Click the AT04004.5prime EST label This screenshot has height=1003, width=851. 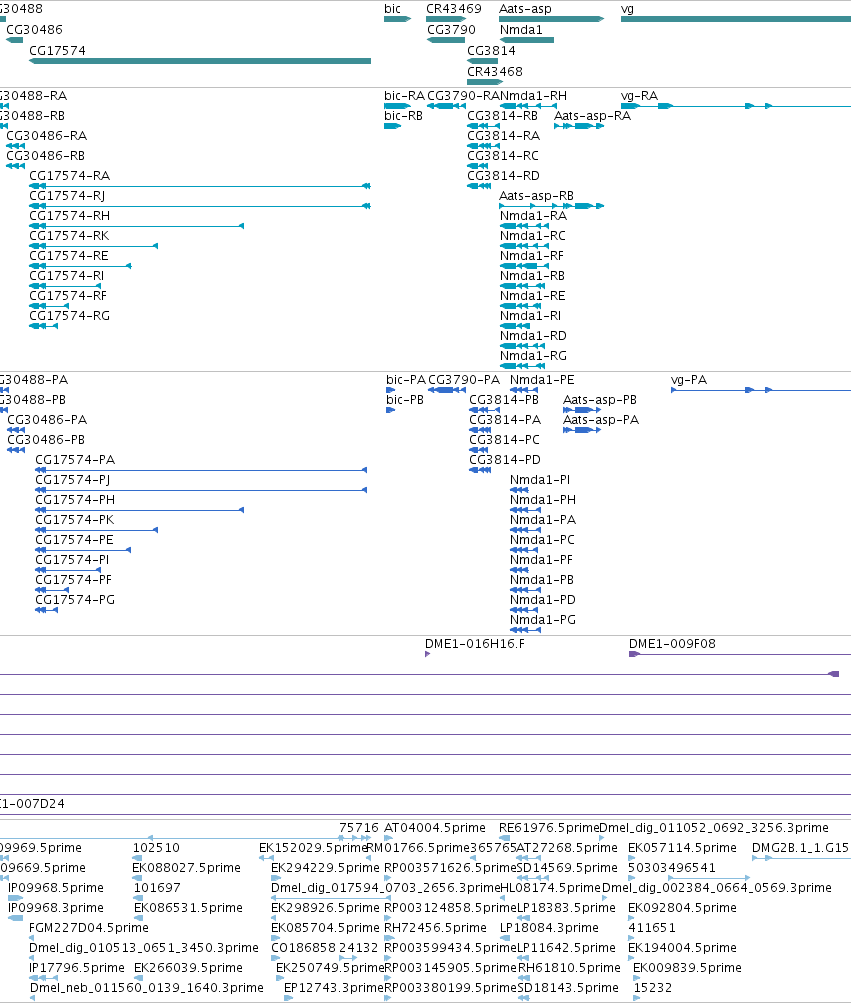click(x=434, y=828)
